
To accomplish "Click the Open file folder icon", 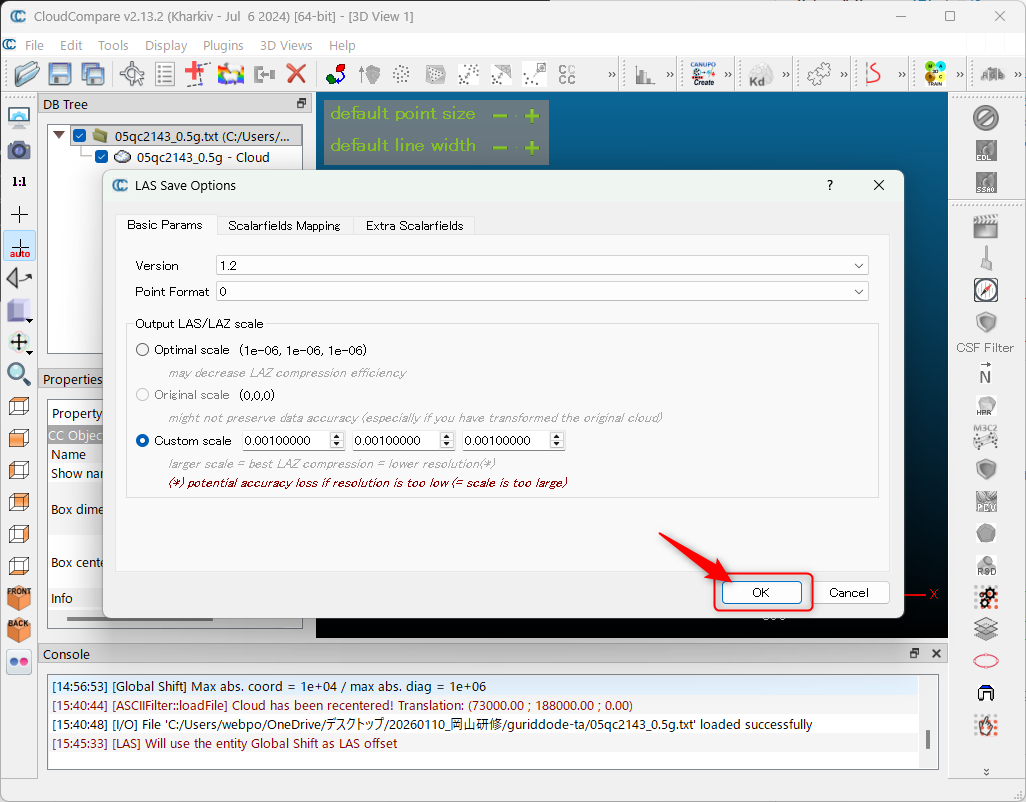I will tap(27, 73).
